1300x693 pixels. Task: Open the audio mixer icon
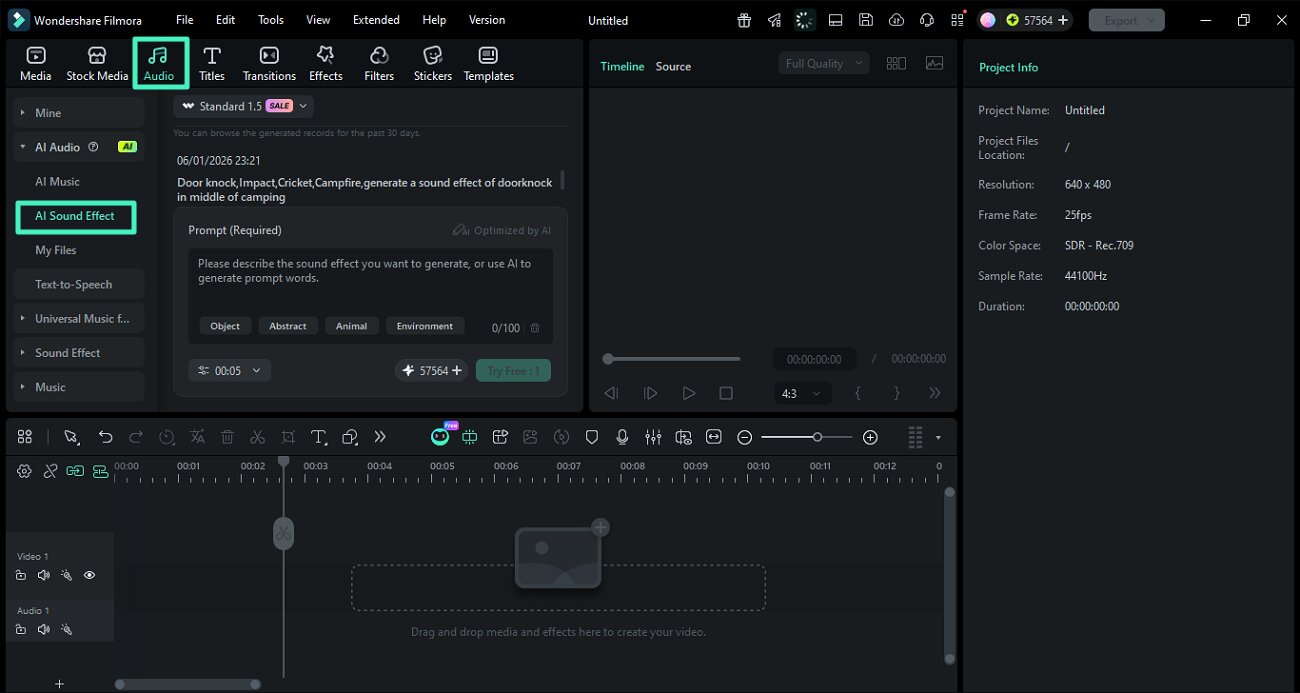pyautogui.click(x=653, y=437)
